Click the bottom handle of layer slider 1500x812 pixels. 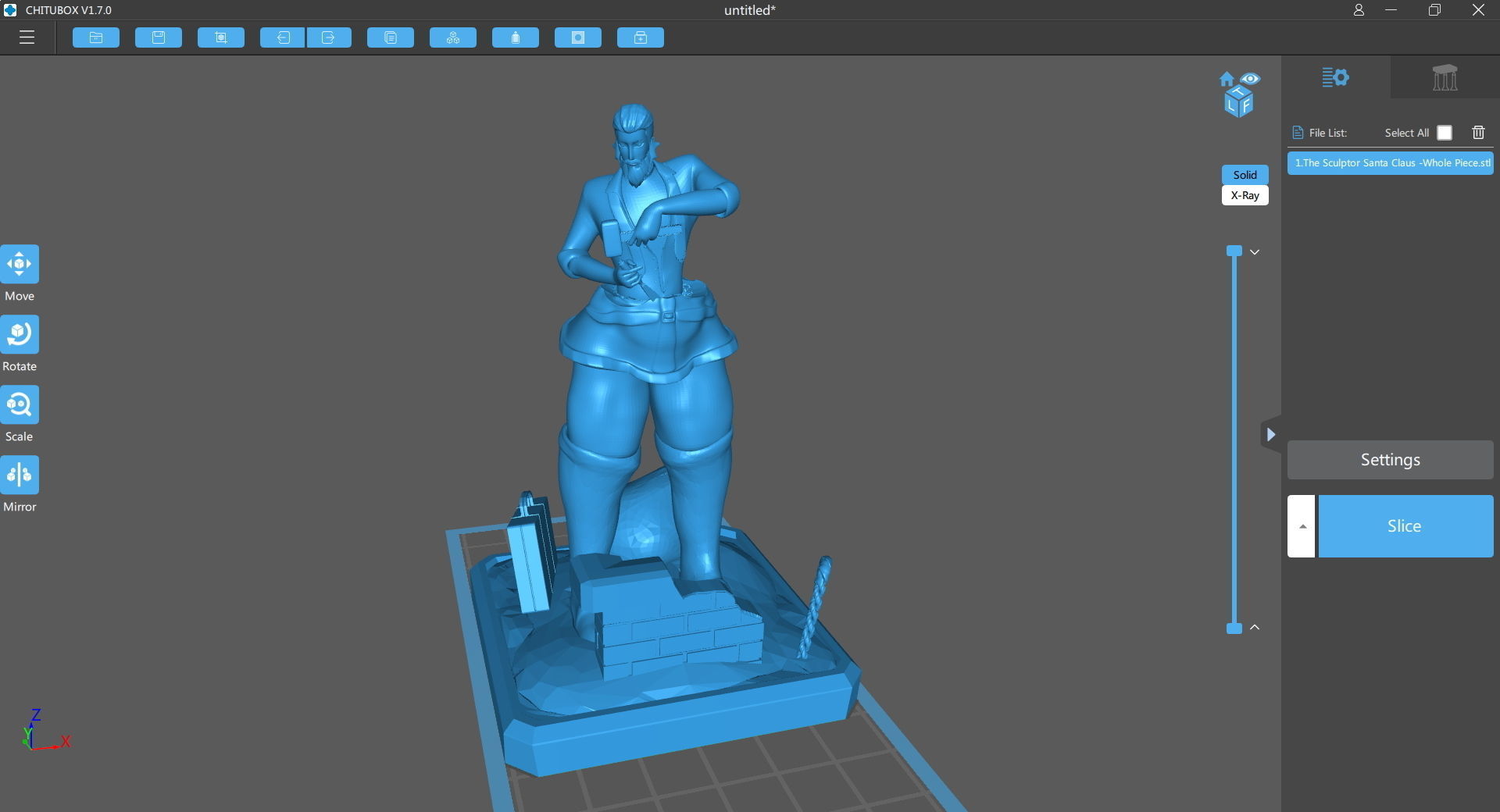click(x=1234, y=629)
